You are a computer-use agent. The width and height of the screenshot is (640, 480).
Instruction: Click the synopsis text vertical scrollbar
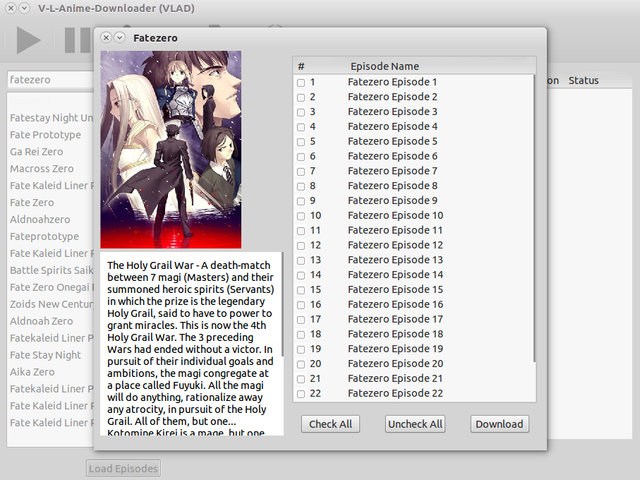click(282, 304)
